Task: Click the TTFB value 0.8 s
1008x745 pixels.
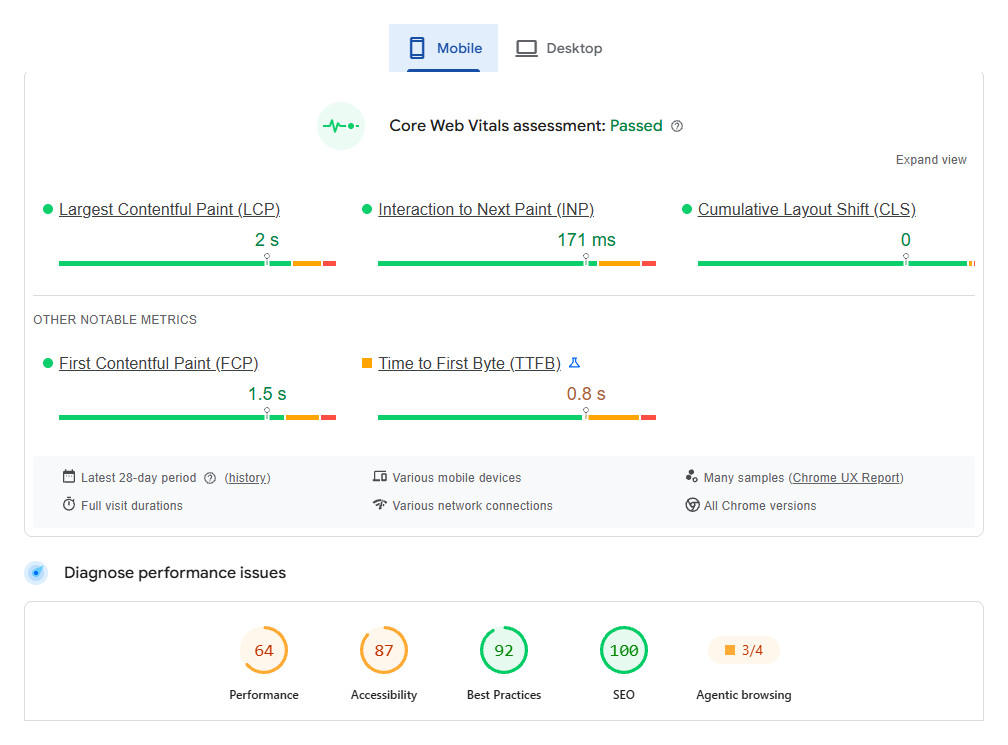Action: pyautogui.click(x=586, y=393)
